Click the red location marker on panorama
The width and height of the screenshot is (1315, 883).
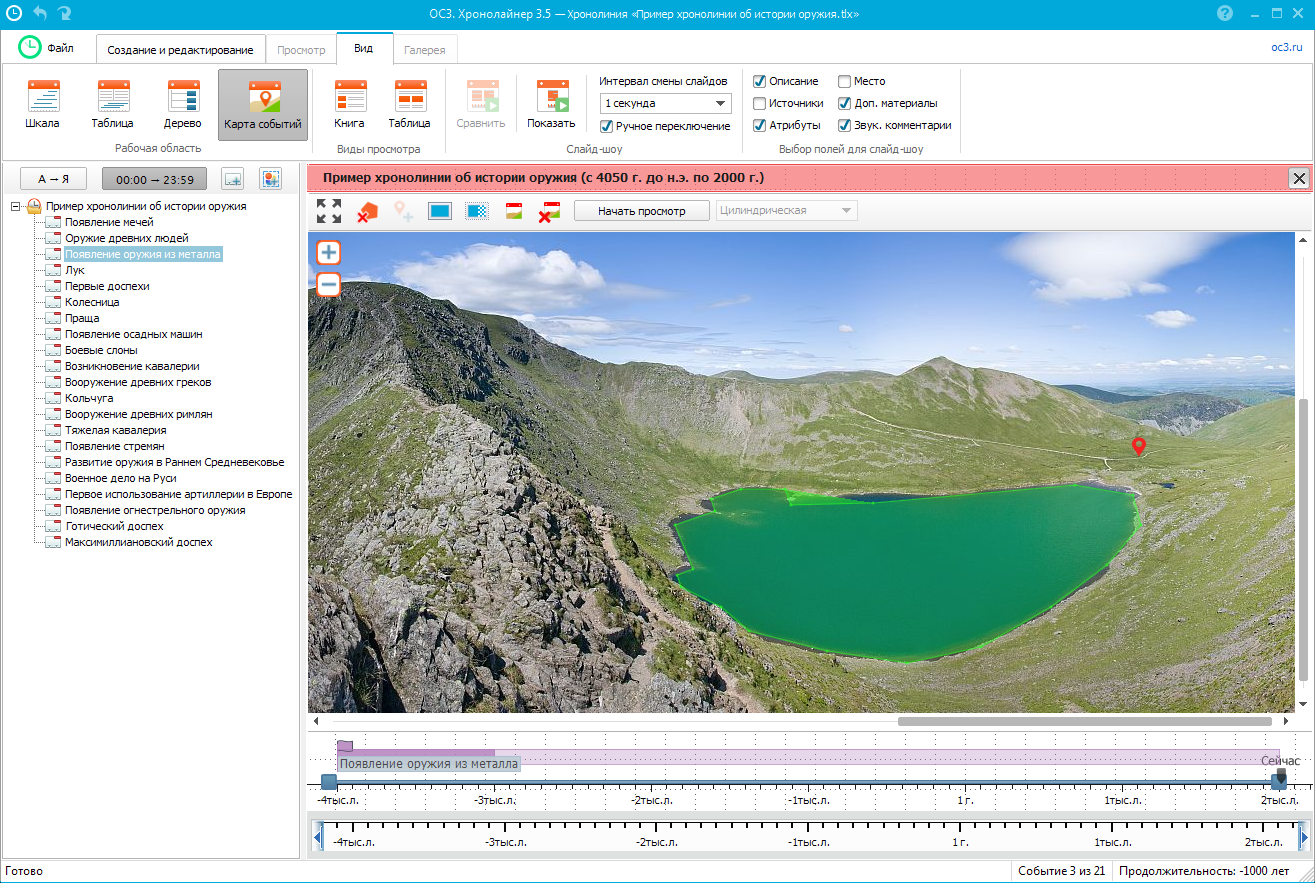pyautogui.click(x=1137, y=446)
